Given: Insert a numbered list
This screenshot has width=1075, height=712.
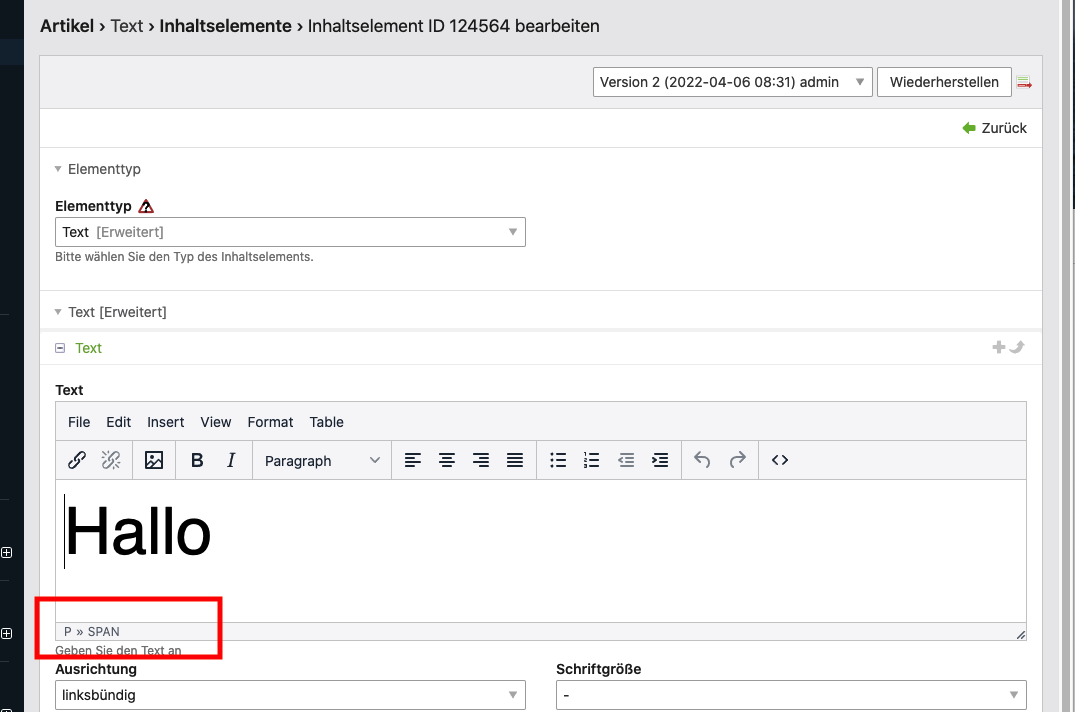Looking at the screenshot, I should click(x=592, y=460).
